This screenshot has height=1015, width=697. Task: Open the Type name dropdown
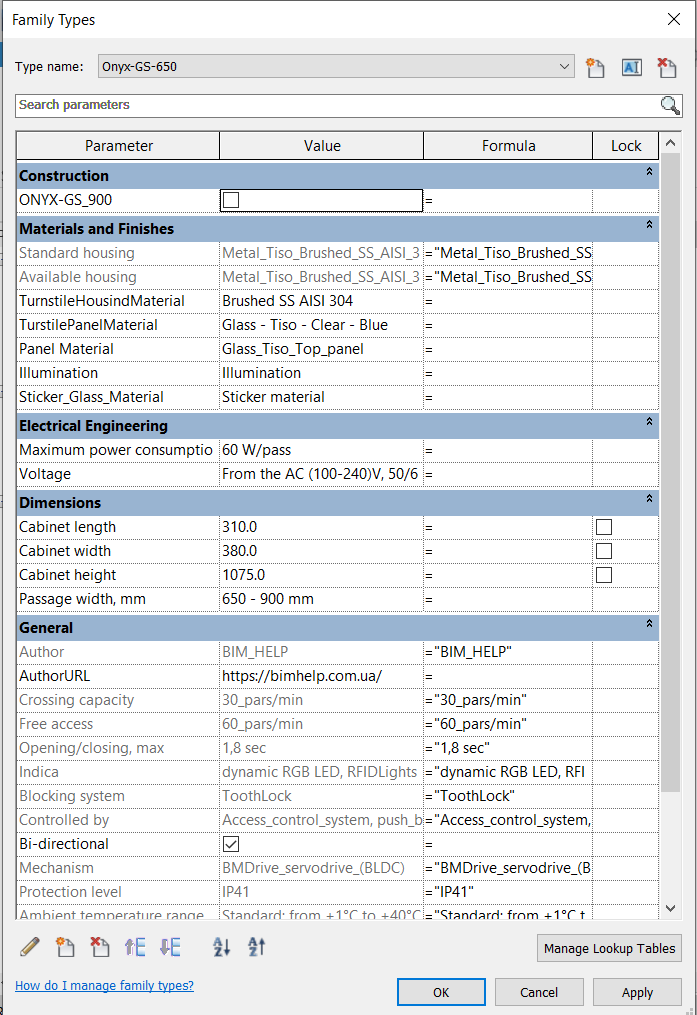(x=565, y=67)
